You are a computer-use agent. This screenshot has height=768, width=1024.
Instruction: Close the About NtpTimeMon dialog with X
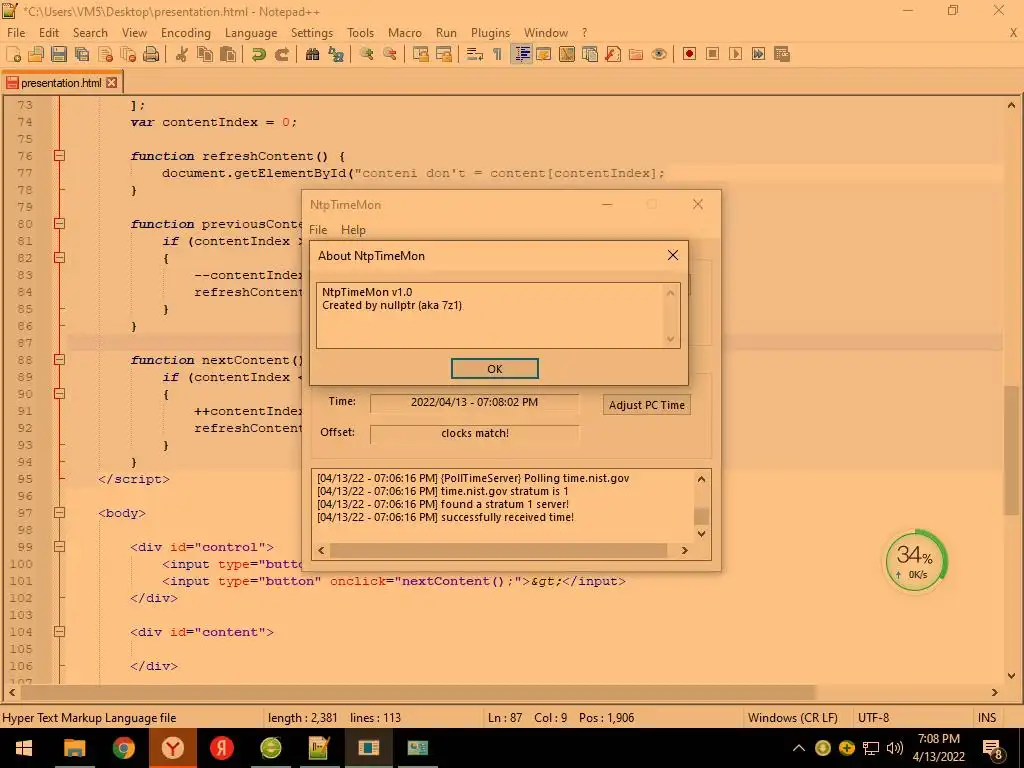[673, 255]
